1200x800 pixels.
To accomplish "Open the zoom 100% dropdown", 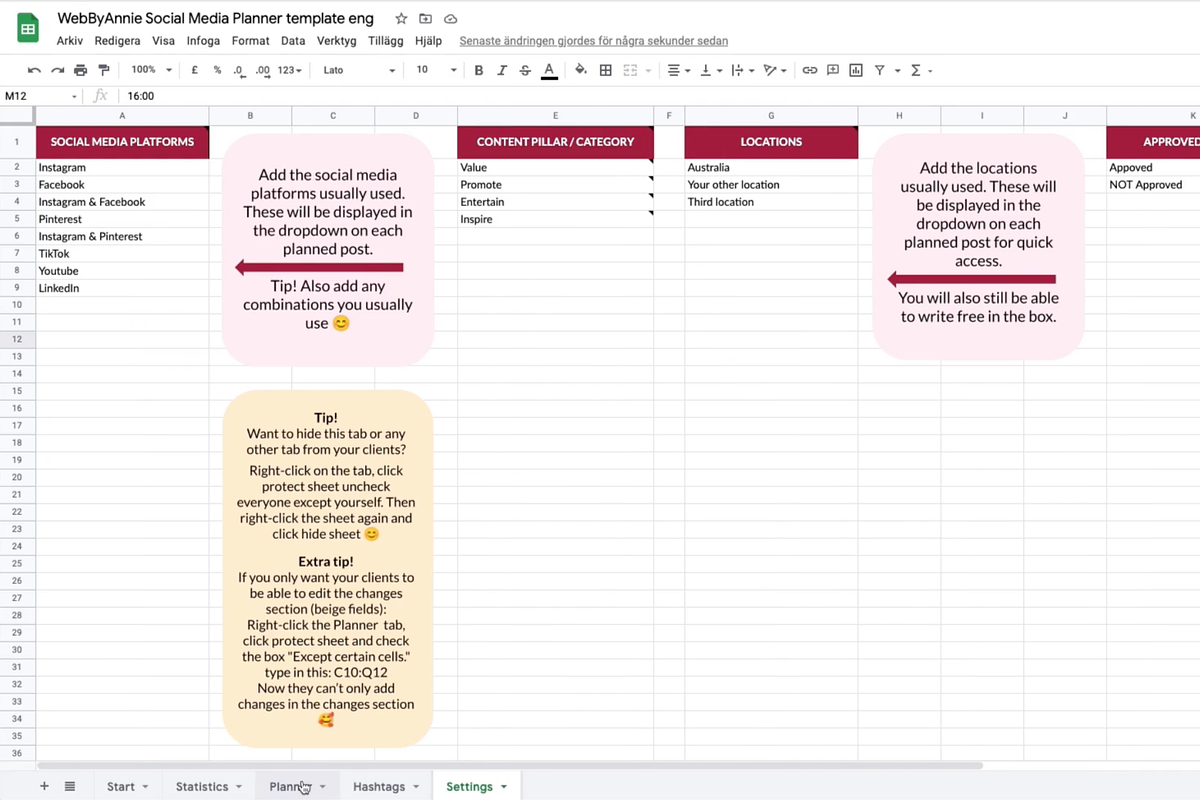I will 152,70.
